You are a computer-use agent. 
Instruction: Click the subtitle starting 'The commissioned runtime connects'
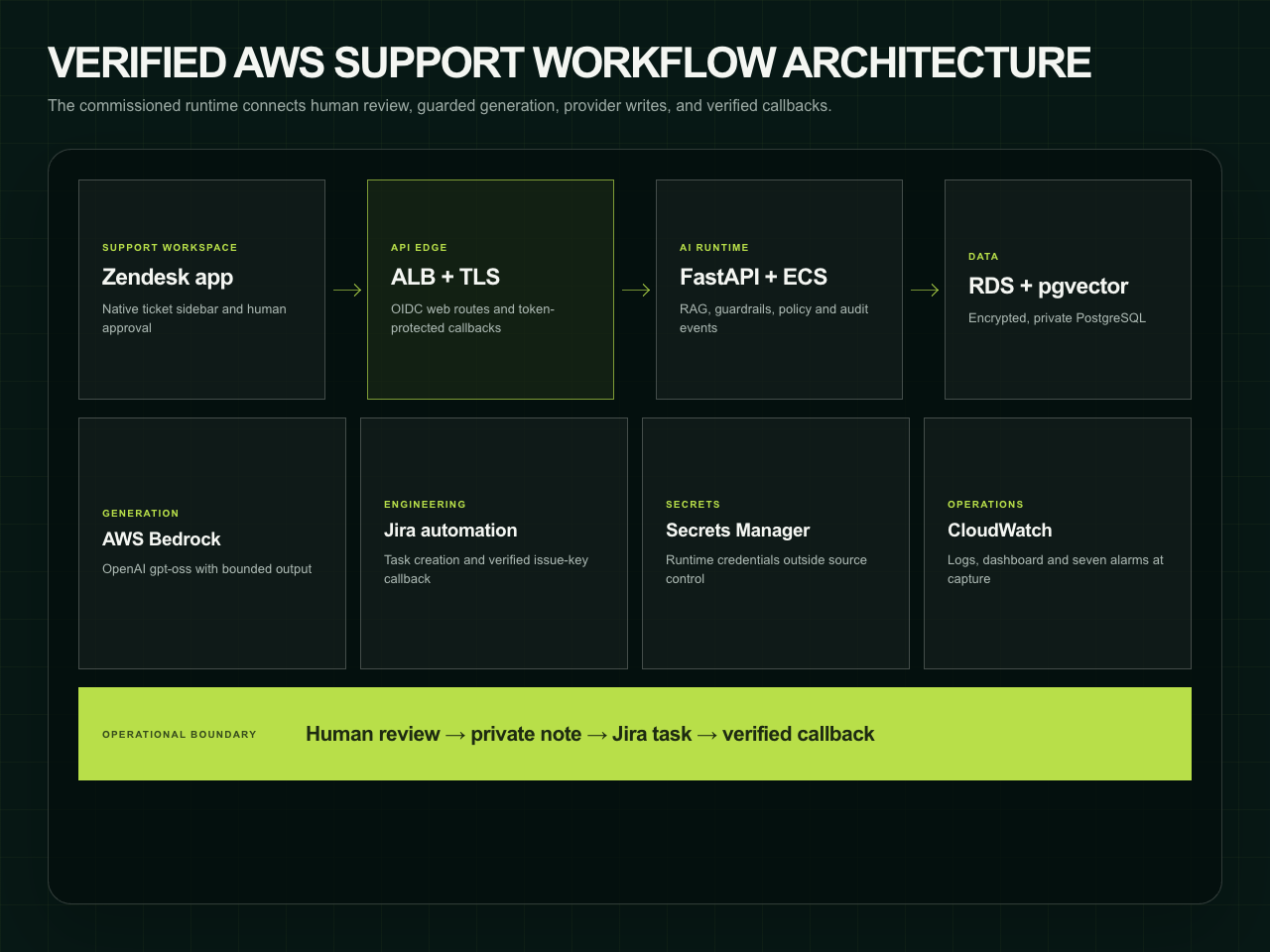pos(440,105)
